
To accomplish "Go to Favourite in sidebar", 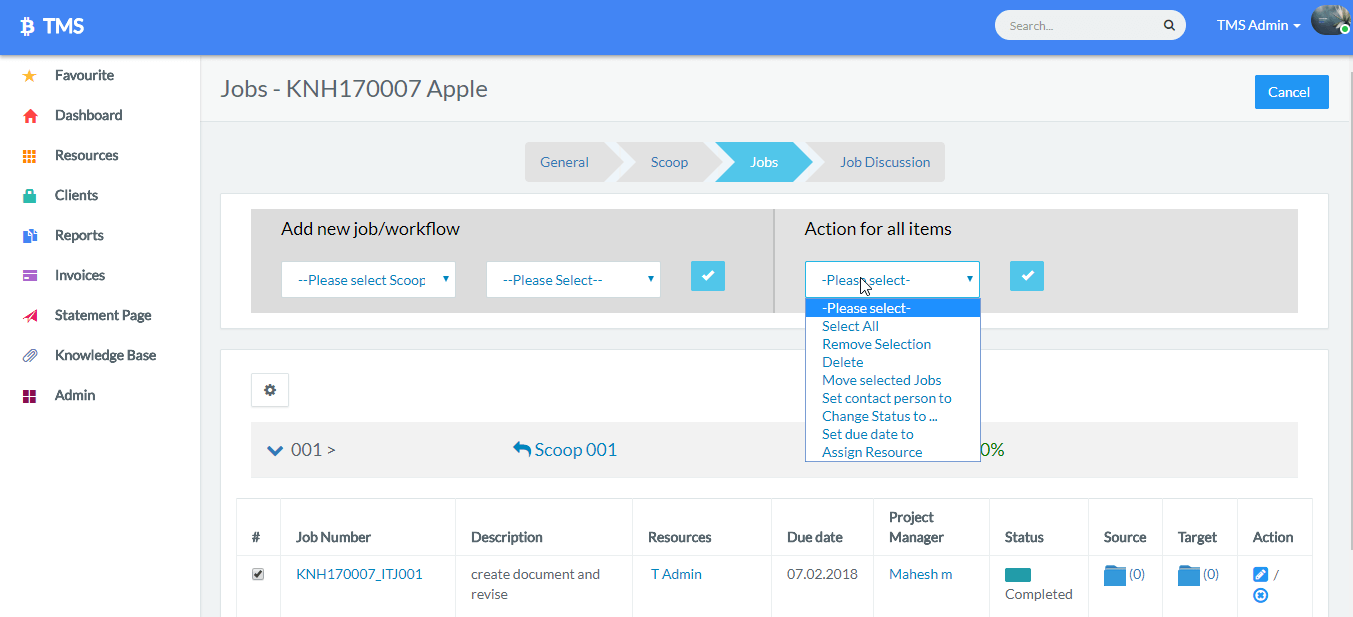I will [84, 75].
